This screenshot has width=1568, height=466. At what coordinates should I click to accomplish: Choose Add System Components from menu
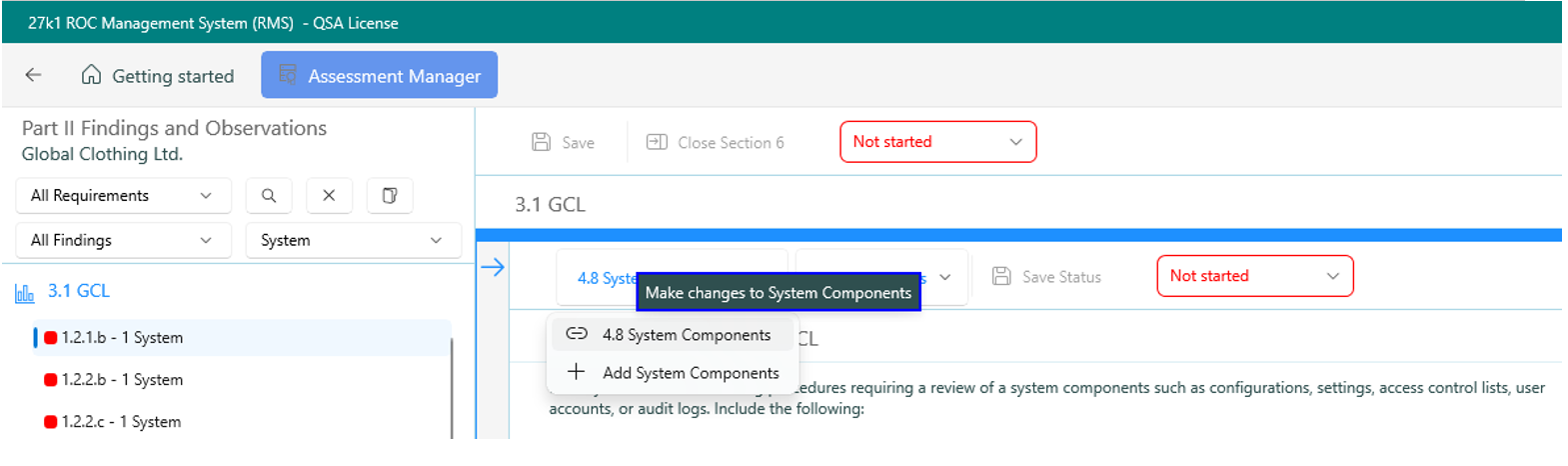pos(690,373)
